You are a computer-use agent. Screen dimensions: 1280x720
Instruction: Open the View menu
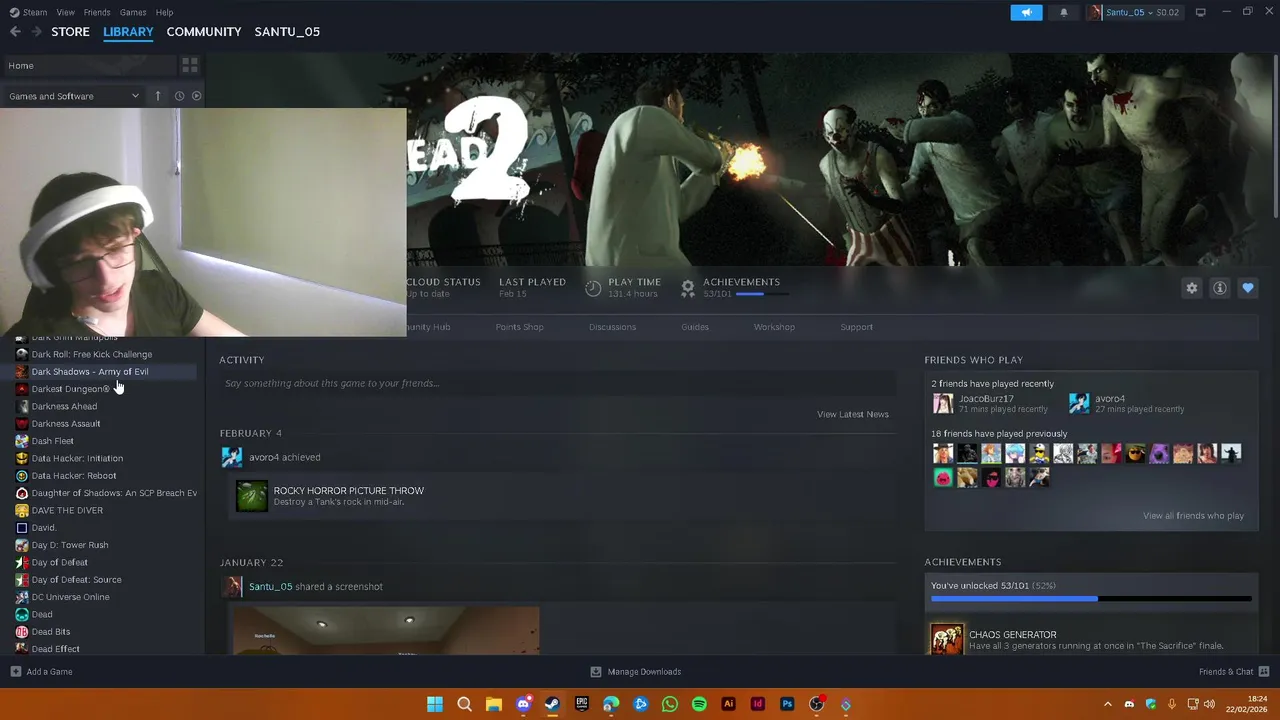click(65, 12)
